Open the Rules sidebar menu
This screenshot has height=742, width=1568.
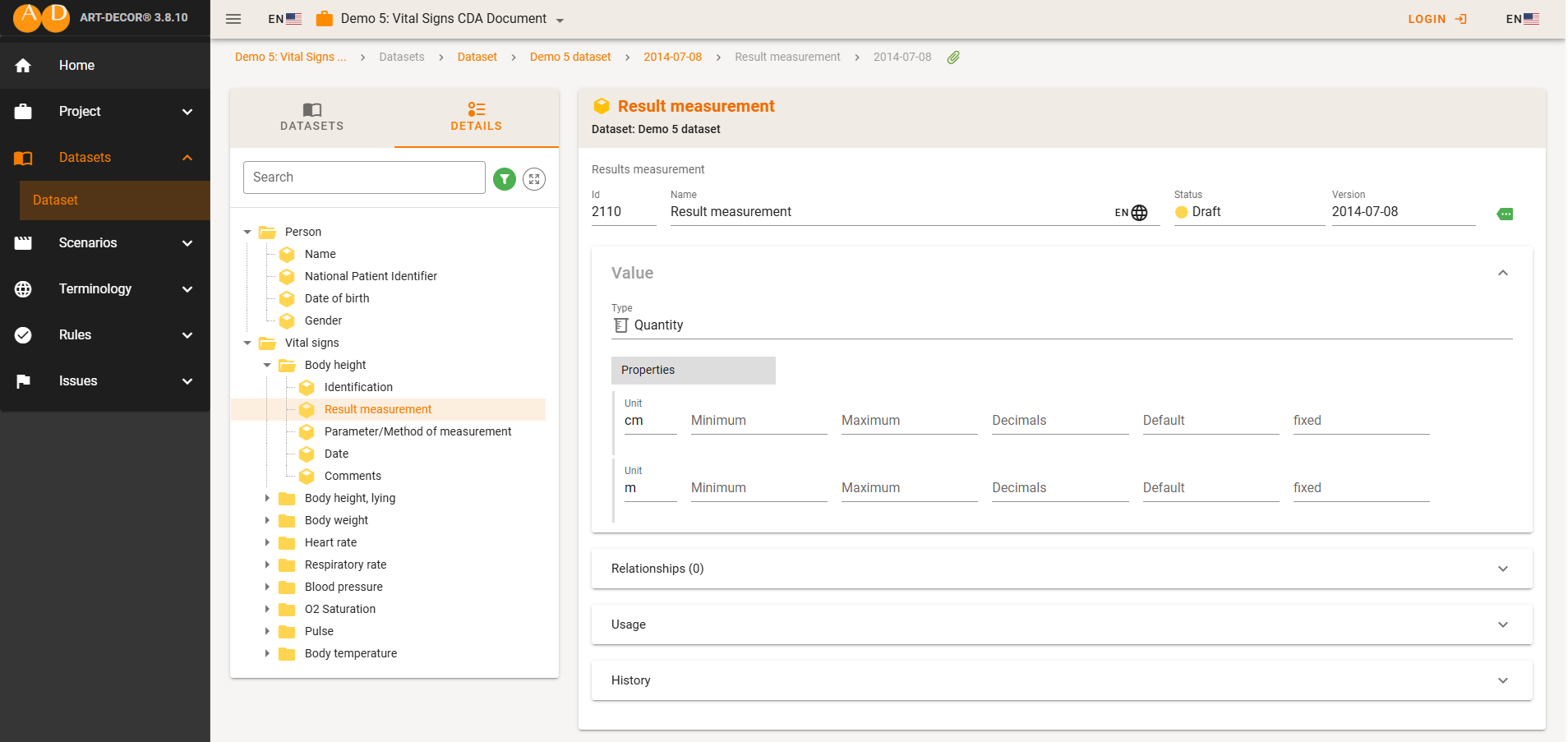click(105, 334)
